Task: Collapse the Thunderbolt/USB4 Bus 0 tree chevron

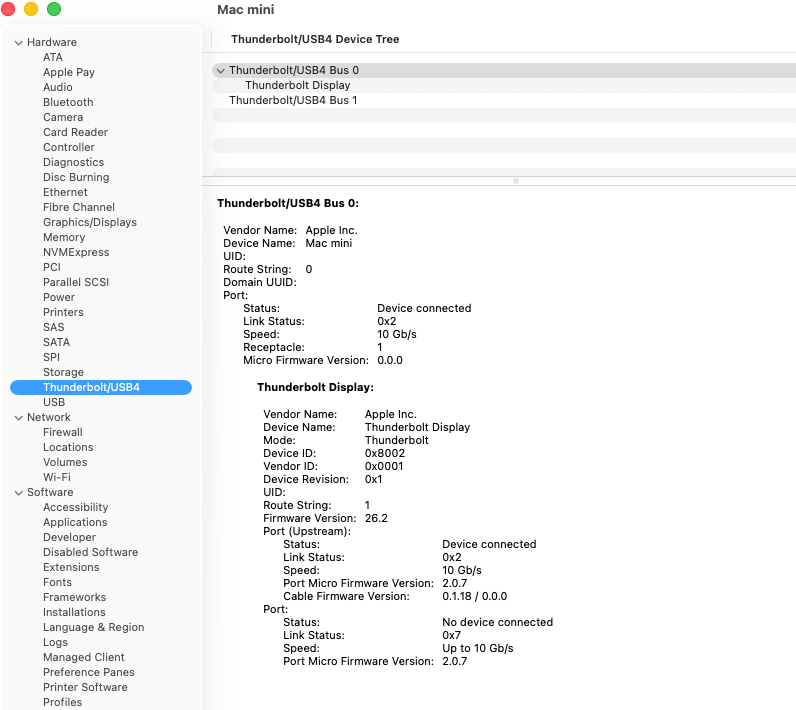Action: (220, 71)
